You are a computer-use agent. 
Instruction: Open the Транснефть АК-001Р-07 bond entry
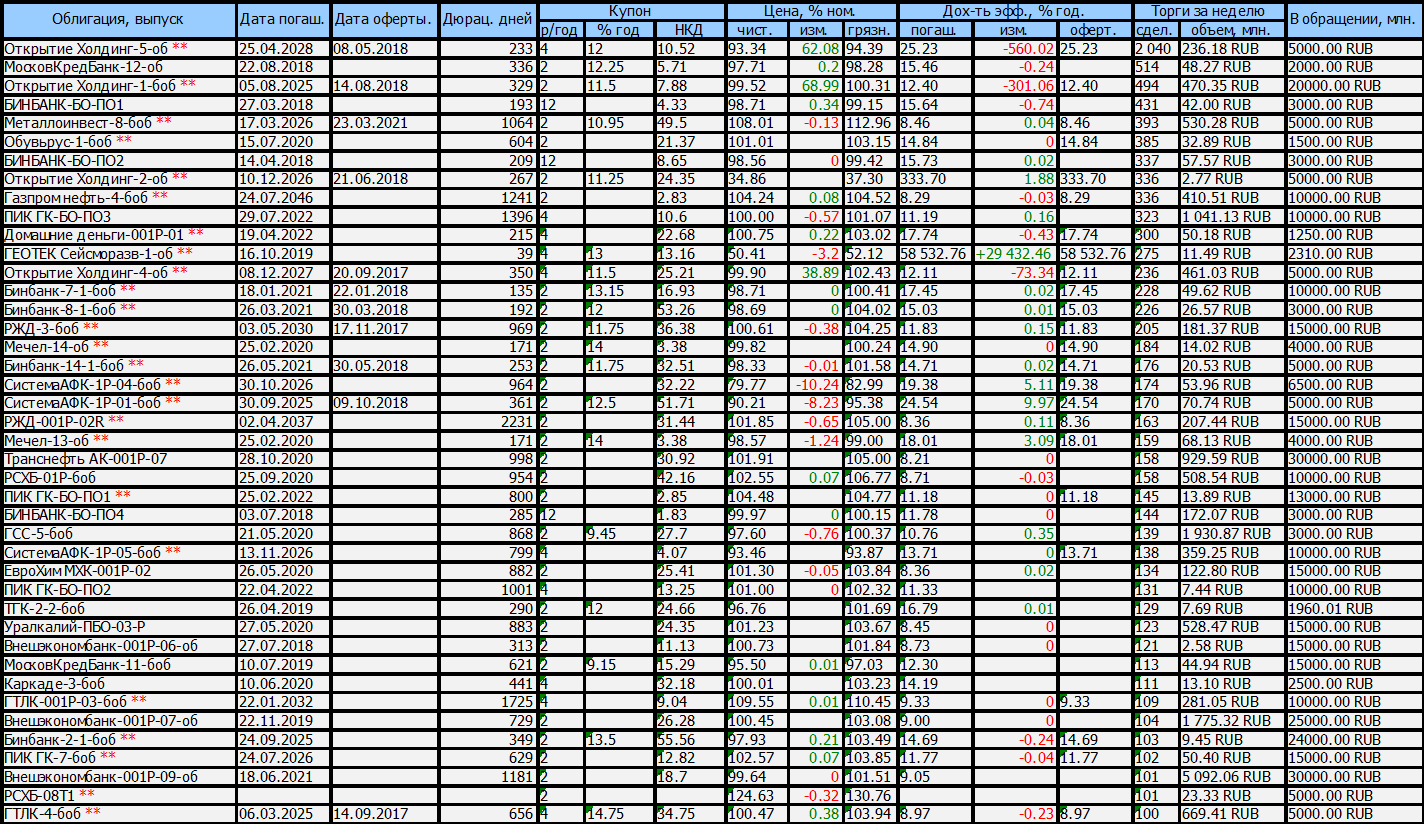coord(86,458)
